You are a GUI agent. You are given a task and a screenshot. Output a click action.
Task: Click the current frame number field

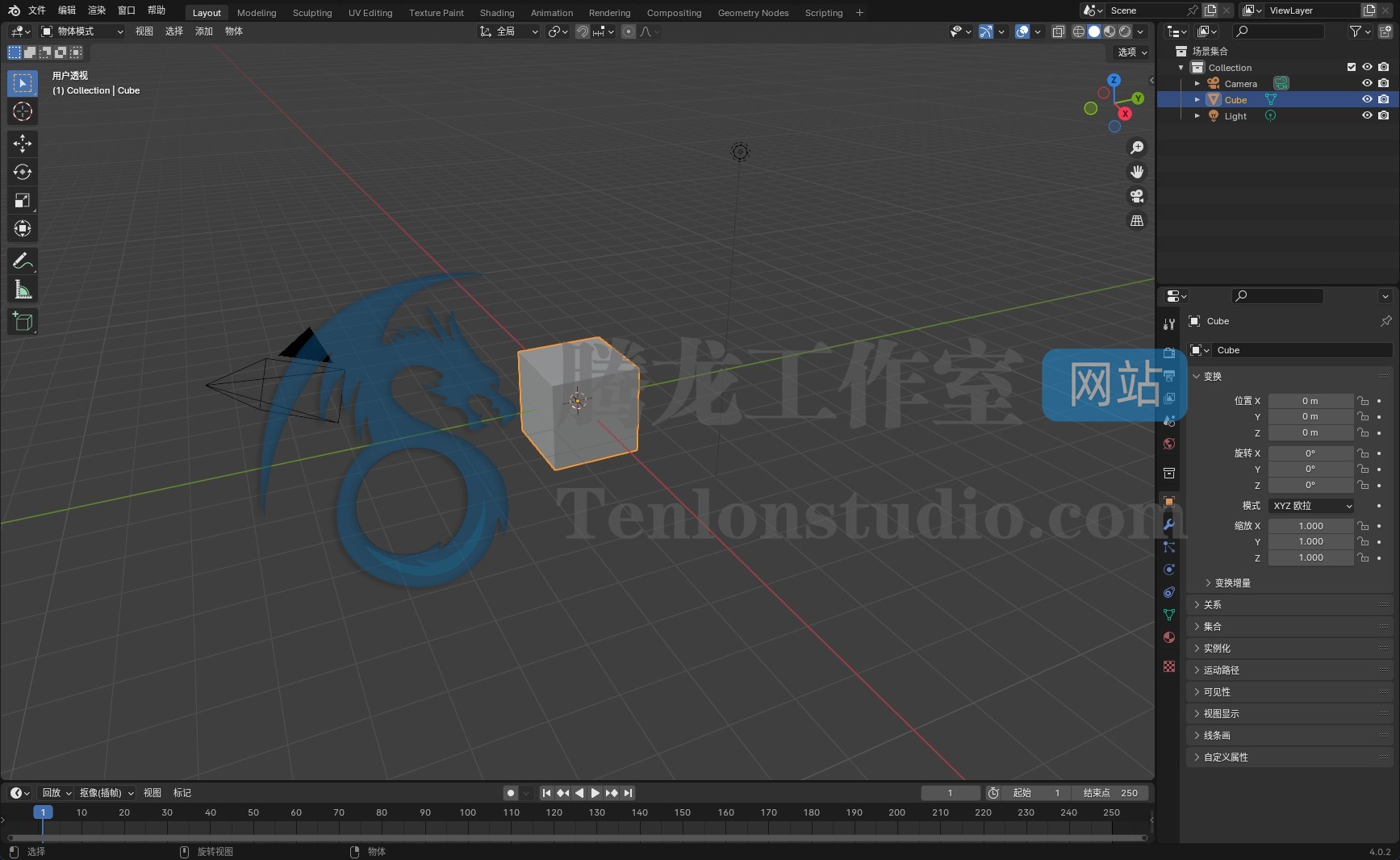951,793
